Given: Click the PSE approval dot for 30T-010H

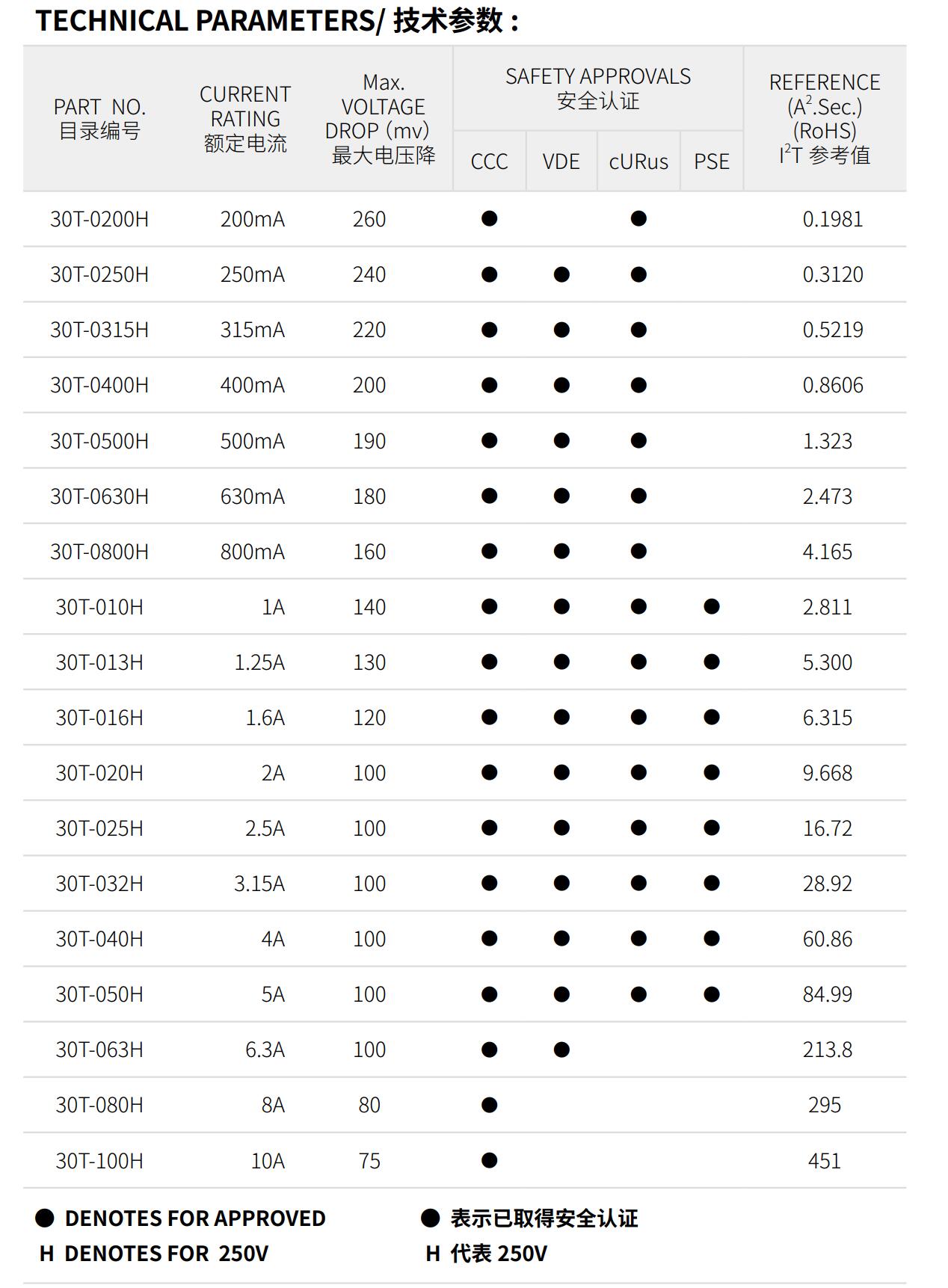Looking at the screenshot, I should pos(712,606).
